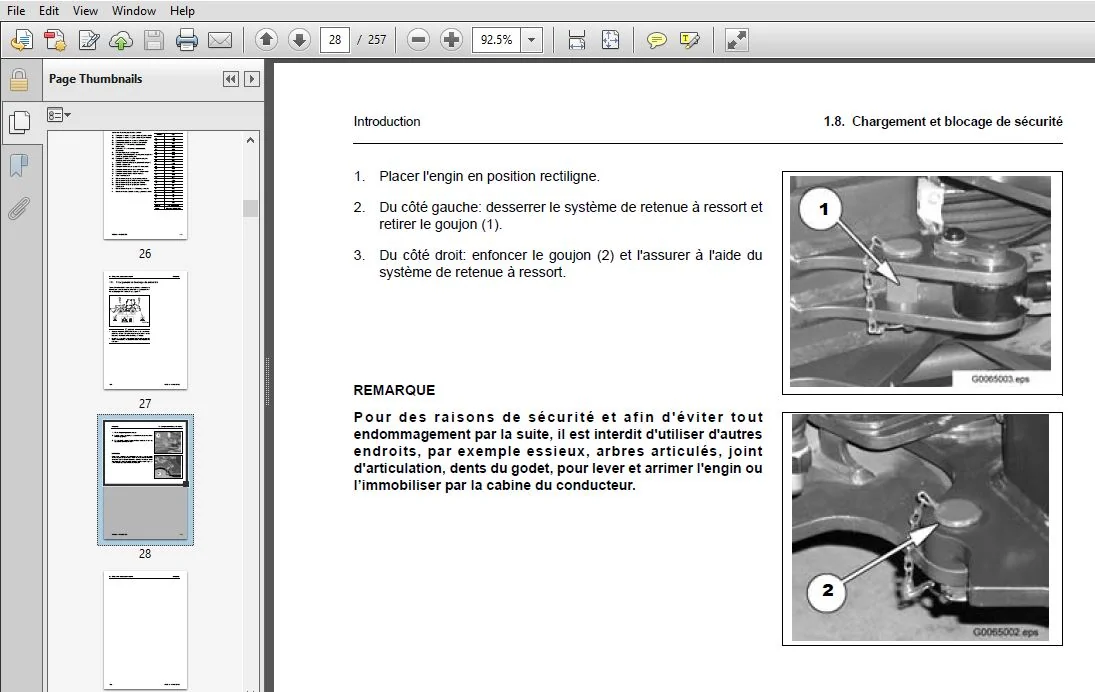
Task: Select page 28 thumbnail
Action: click(x=145, y=479)
